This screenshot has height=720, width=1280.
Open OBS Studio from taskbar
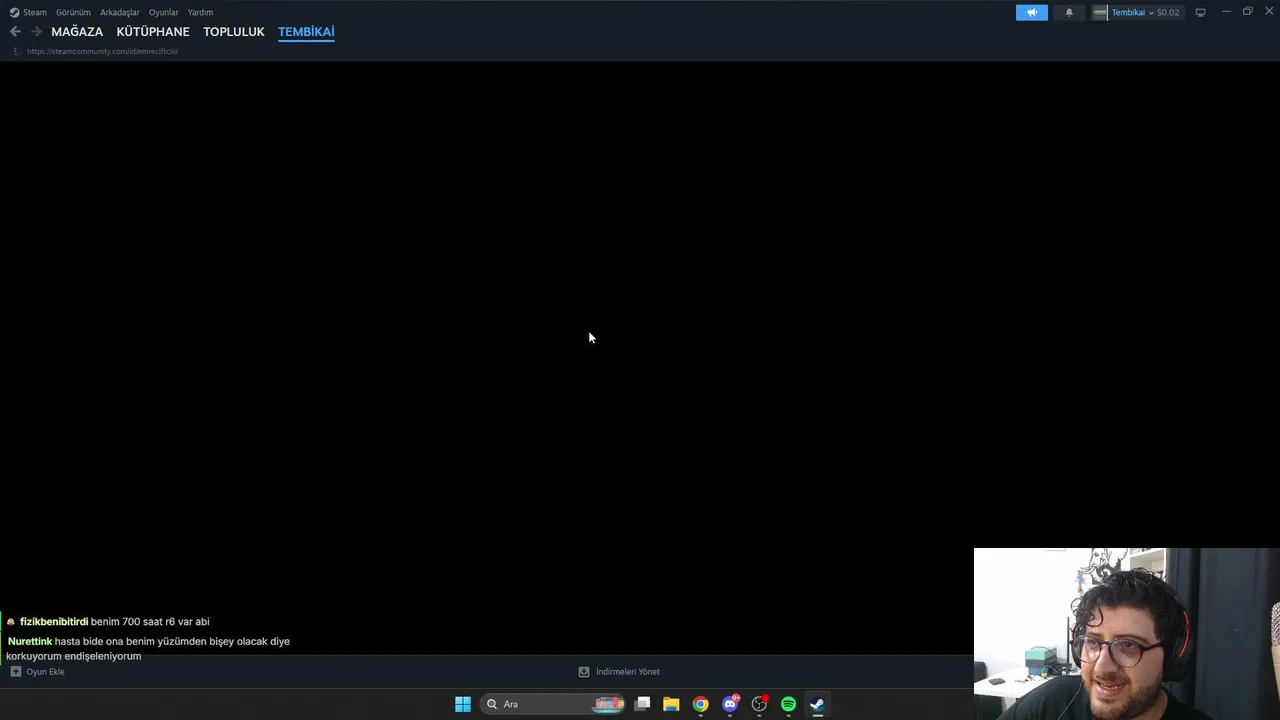pos(759,704)
